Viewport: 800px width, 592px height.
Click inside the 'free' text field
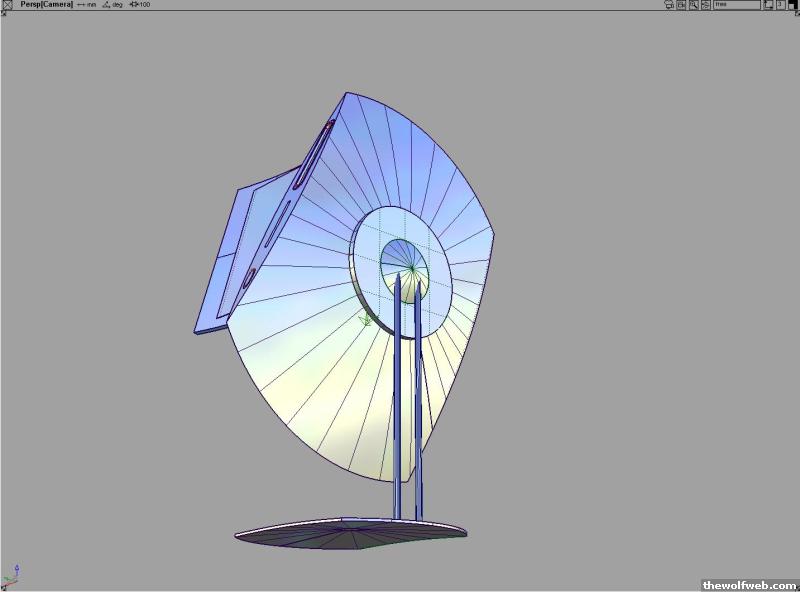736,5
